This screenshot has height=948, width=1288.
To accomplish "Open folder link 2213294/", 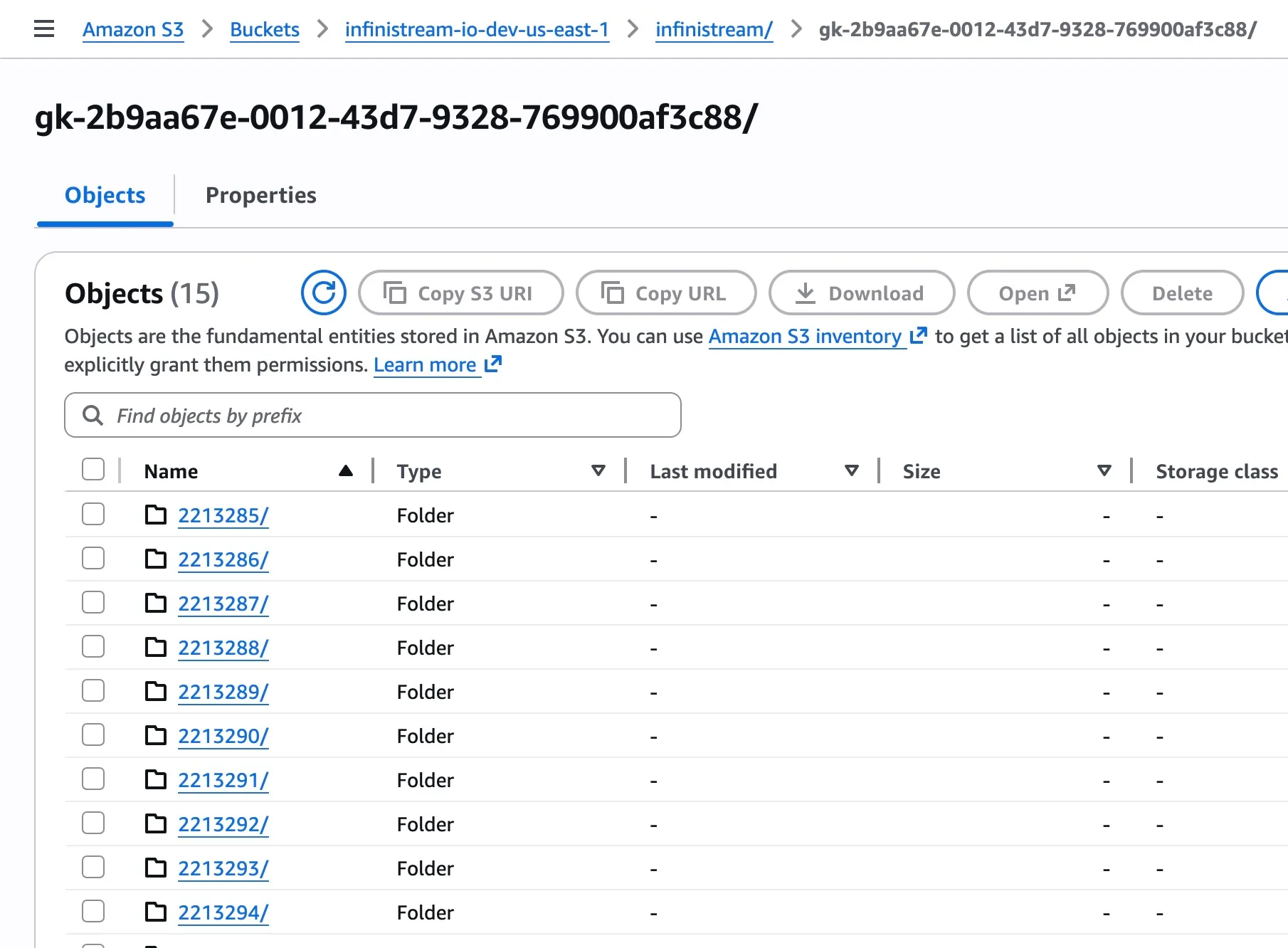I will coord(223,912).
